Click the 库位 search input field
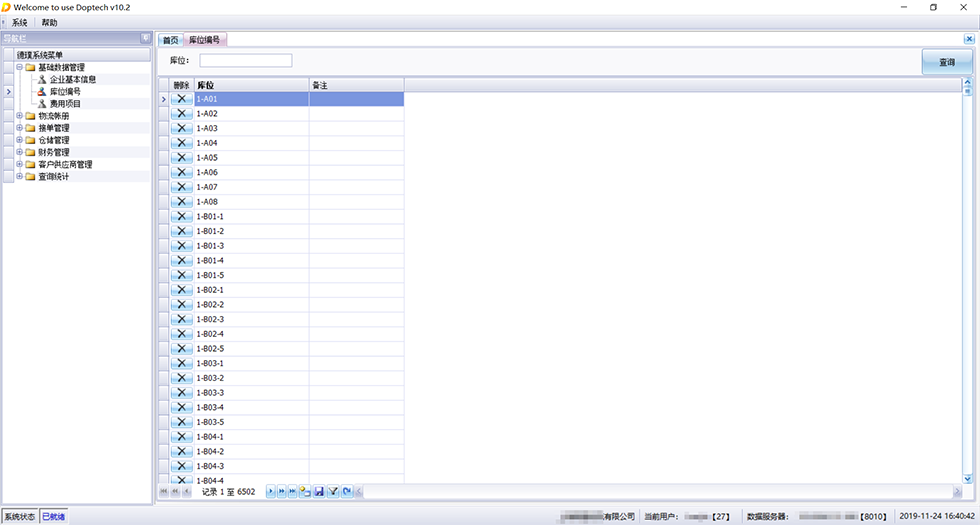This screenshot has height=525, width=980. [246, 61]
